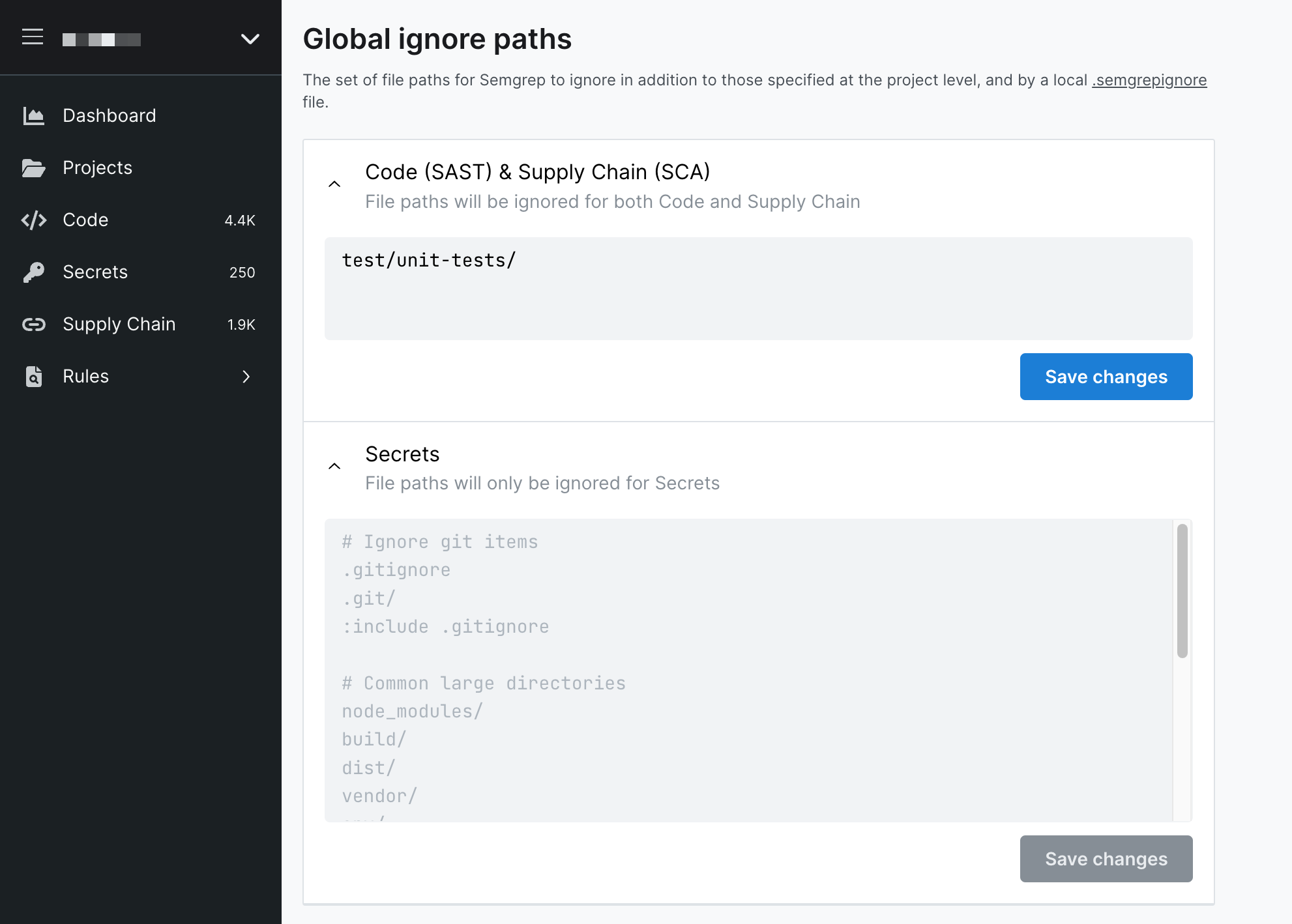The height and width of the screenshot is (924, 1292).
Task: Click the Secrets key icon
Action: tap(34, 272)
